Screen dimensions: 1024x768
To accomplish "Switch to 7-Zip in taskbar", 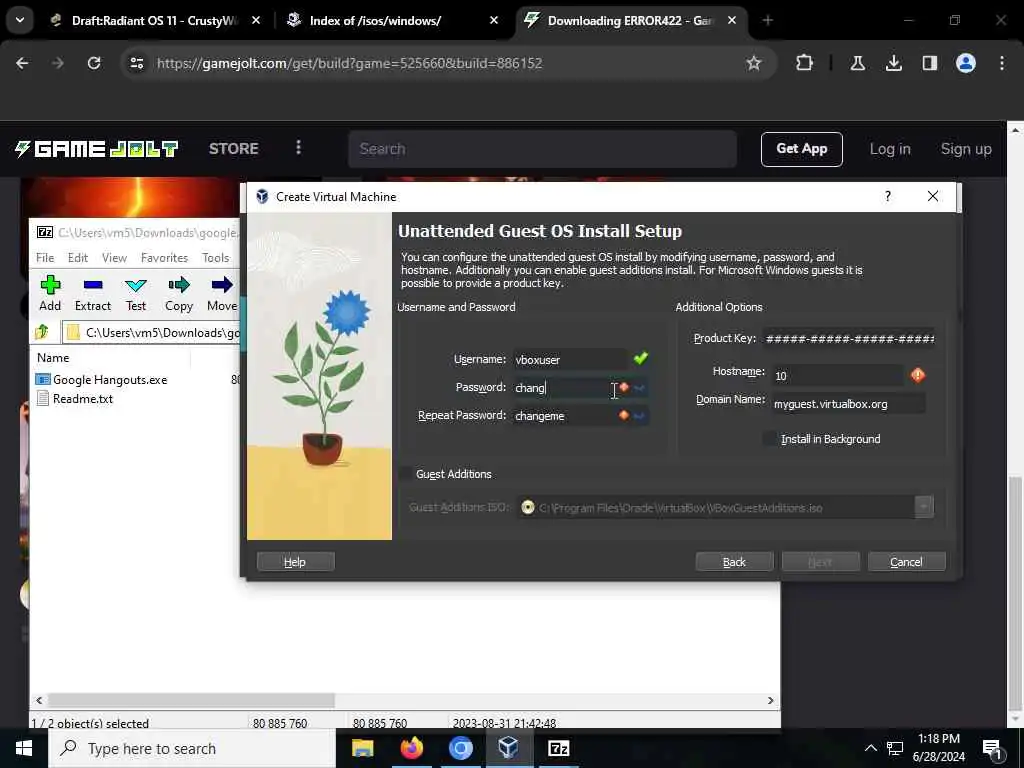I will (x=558, y=748).
